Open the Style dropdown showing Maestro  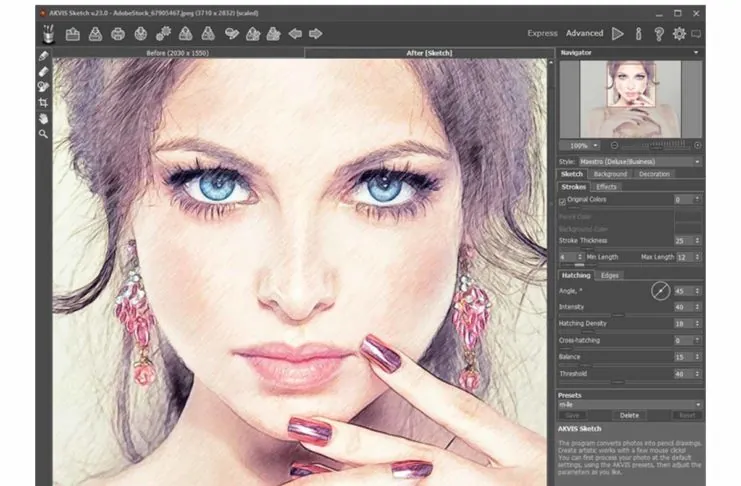(x=640, y=161)
